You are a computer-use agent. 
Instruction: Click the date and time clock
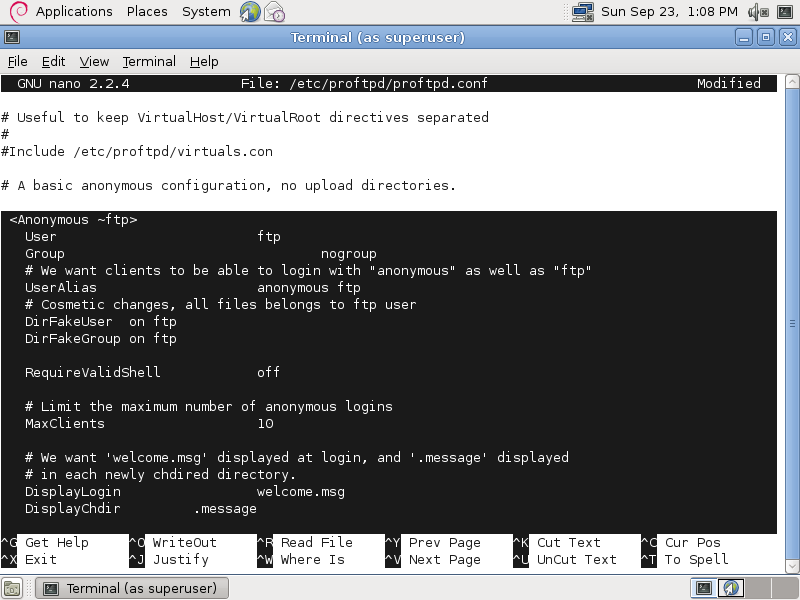point(669,11)
